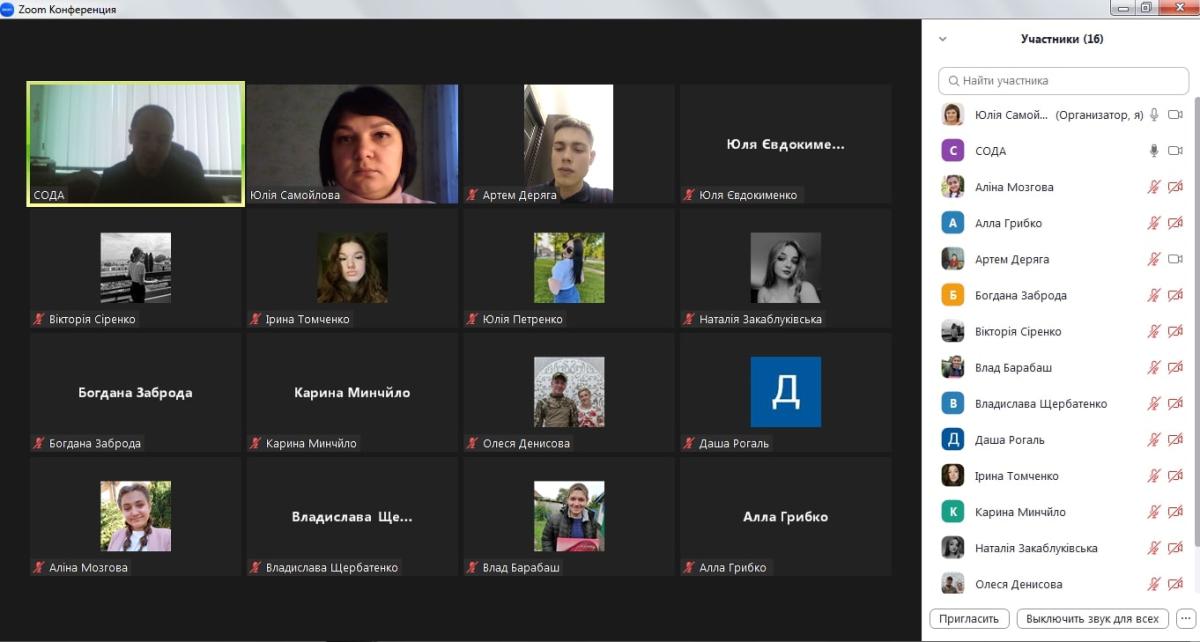
Task: Select Артем Деряга video tile
Action: coord(569,144)
